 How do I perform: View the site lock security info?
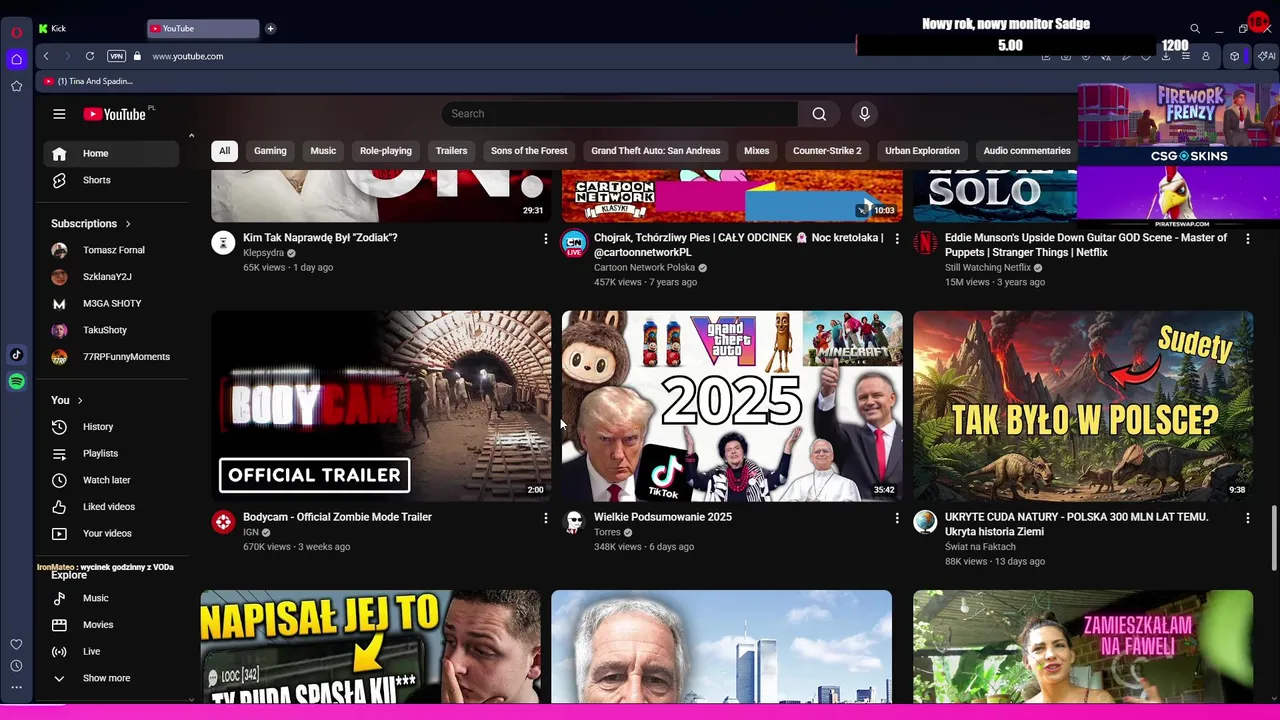click(x=137, y=56)
